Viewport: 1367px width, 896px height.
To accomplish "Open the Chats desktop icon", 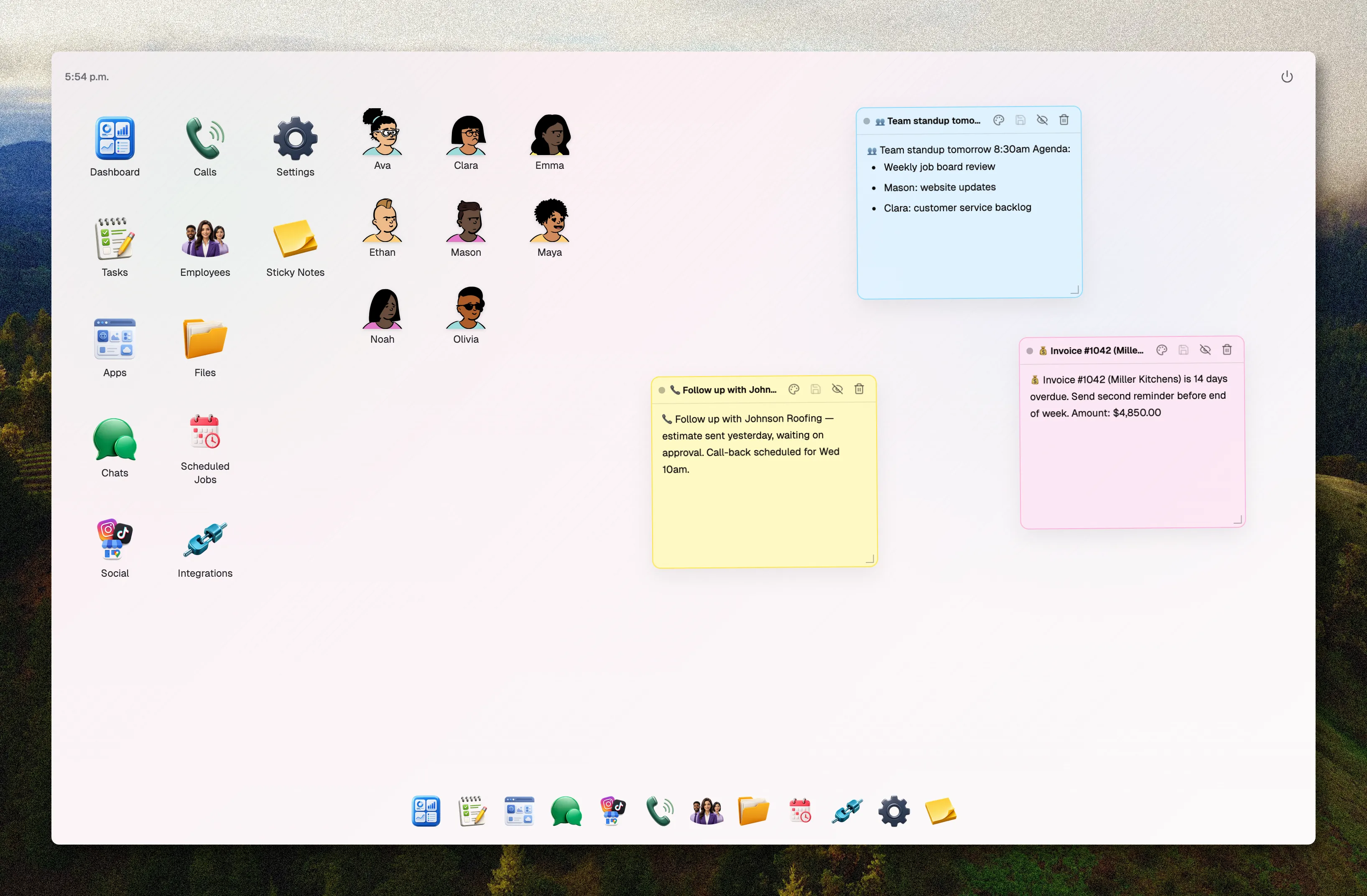I will pos(114,439).
